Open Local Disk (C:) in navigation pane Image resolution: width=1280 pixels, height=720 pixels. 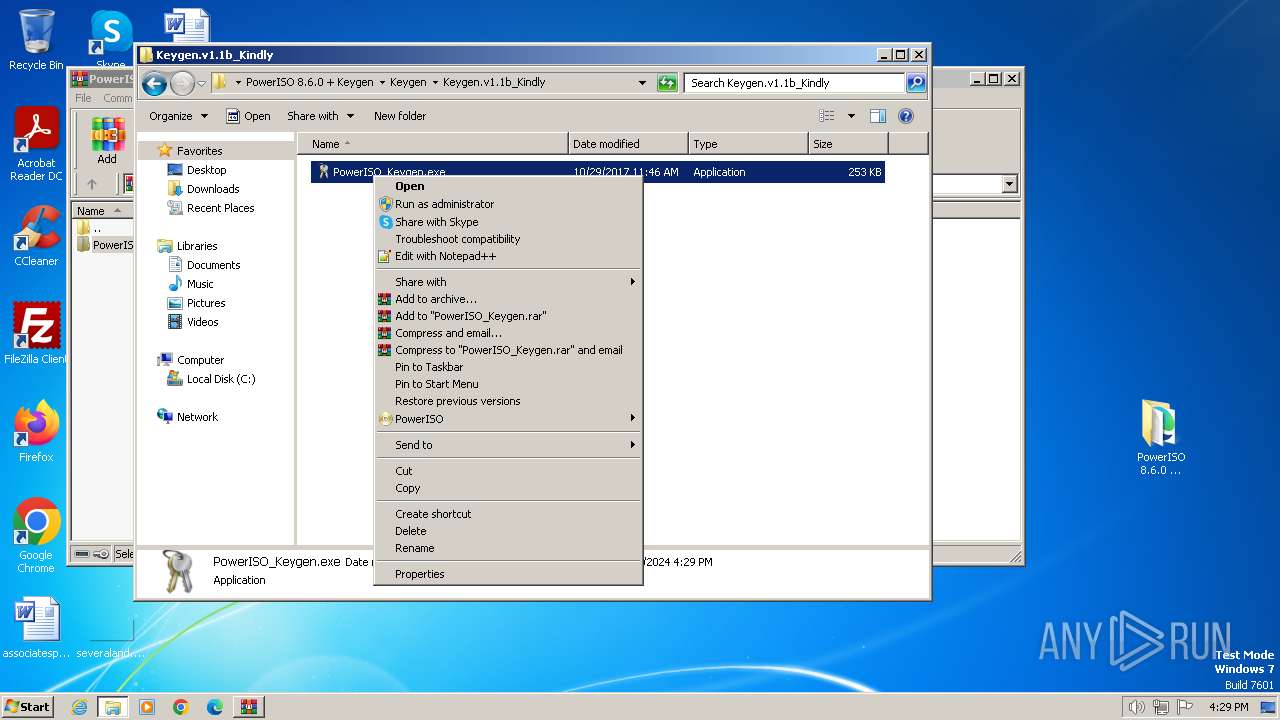221,379
